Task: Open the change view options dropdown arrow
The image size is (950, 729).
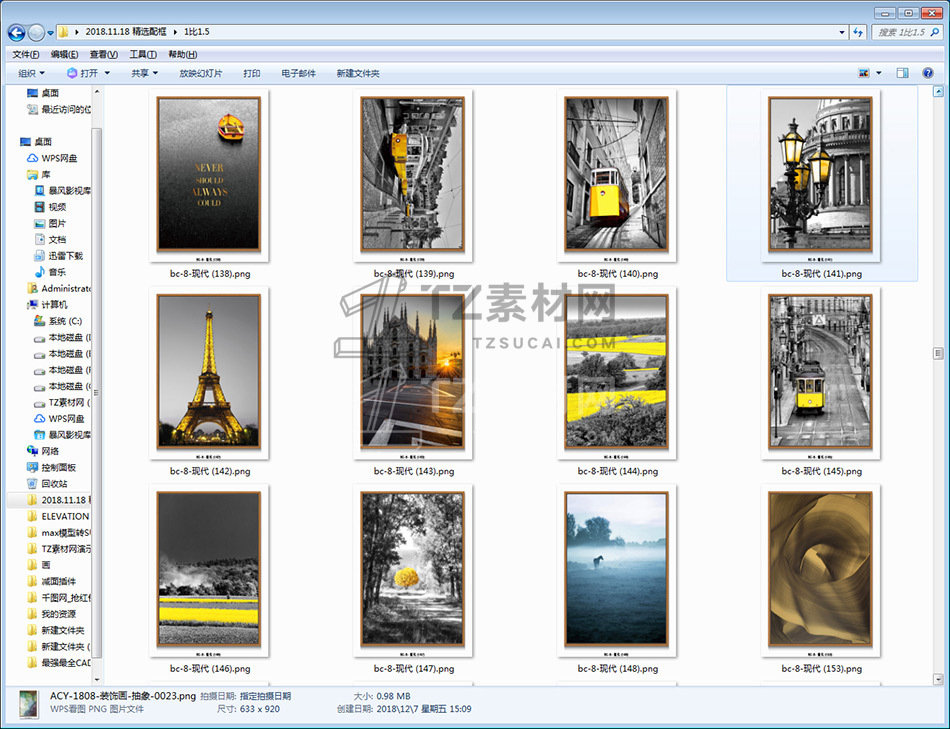Action: click(x=879, y=73)
